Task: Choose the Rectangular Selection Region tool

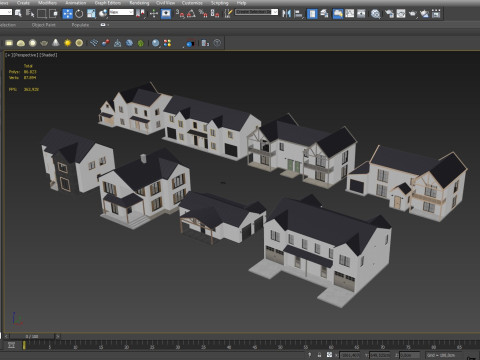Action: point(41,13)
